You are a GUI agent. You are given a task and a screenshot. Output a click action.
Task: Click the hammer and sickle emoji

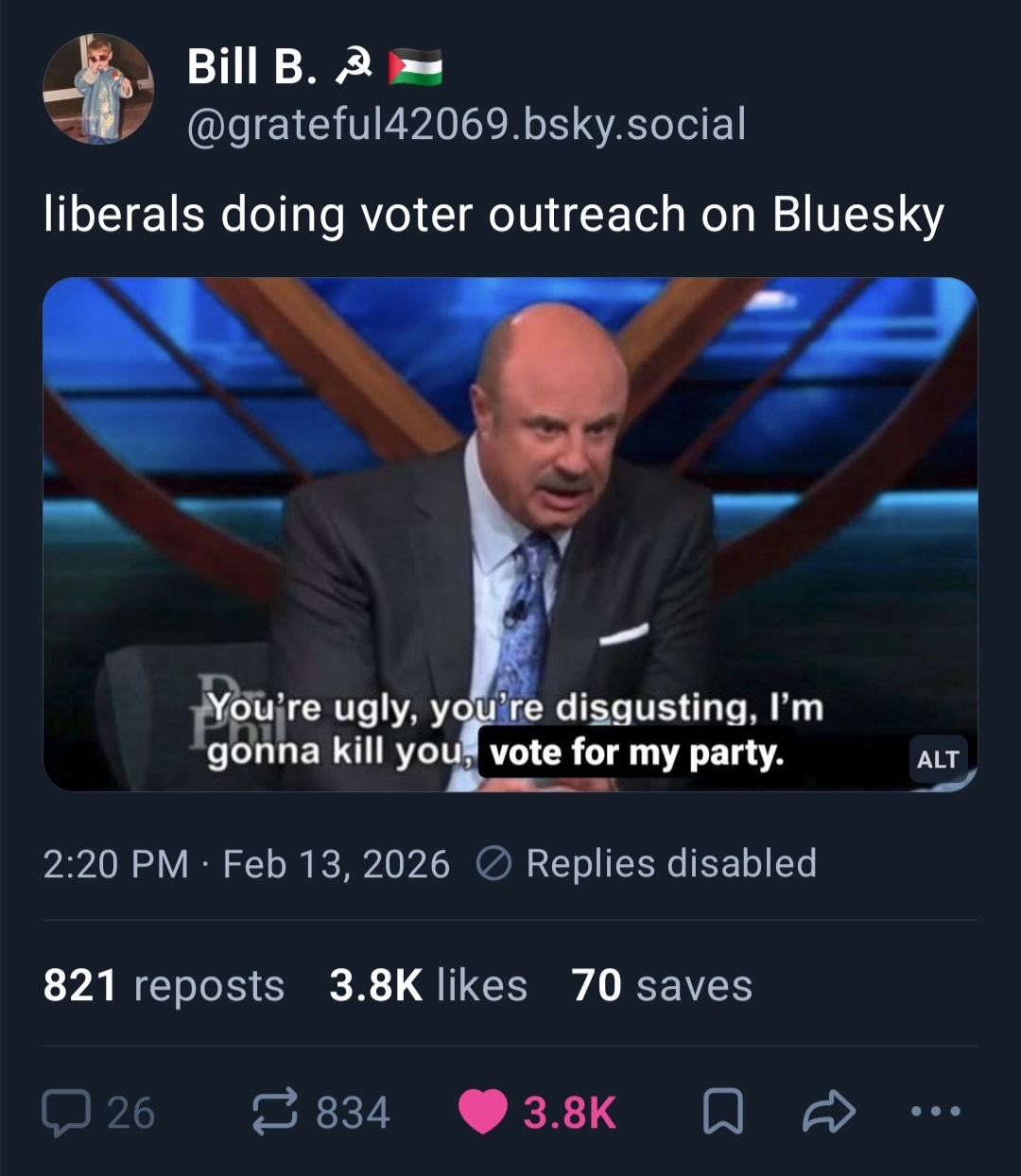click(x=353, y=65)
